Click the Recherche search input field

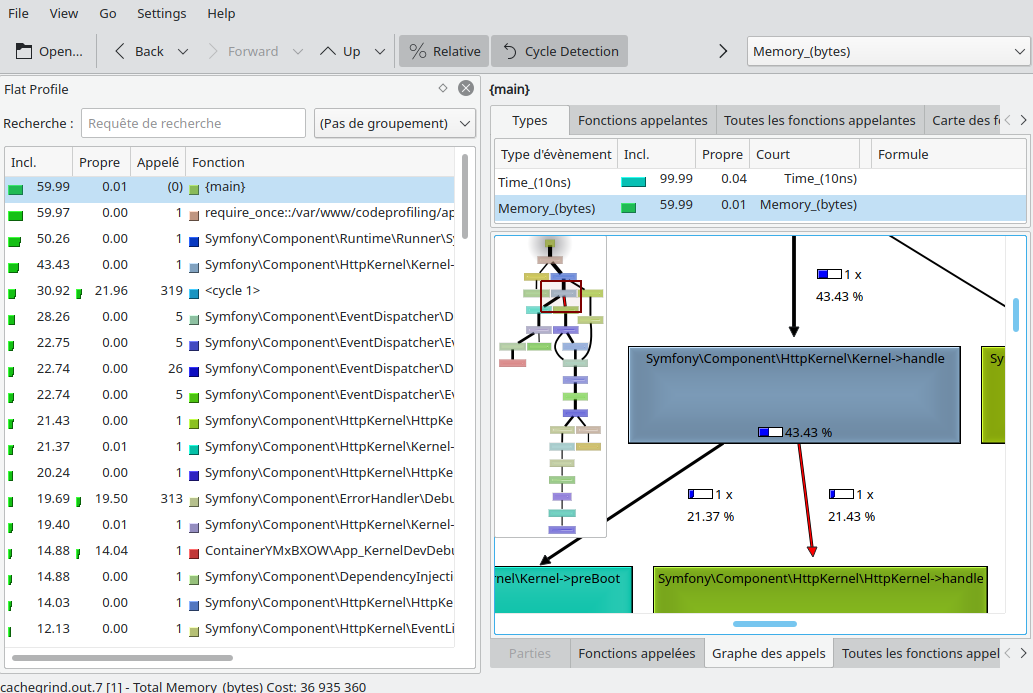[x=193, y=123]
